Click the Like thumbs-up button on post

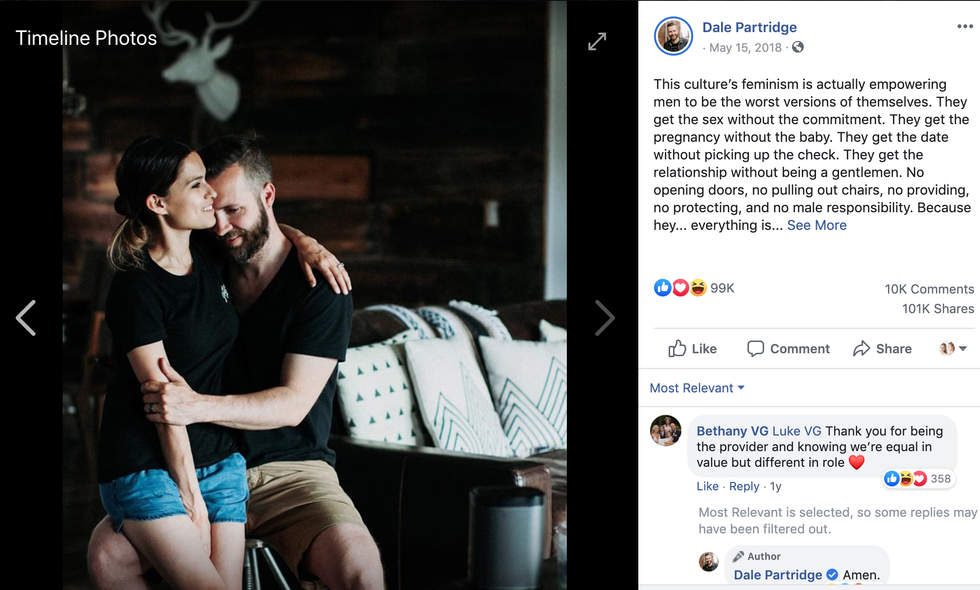[x=692, y=348]
